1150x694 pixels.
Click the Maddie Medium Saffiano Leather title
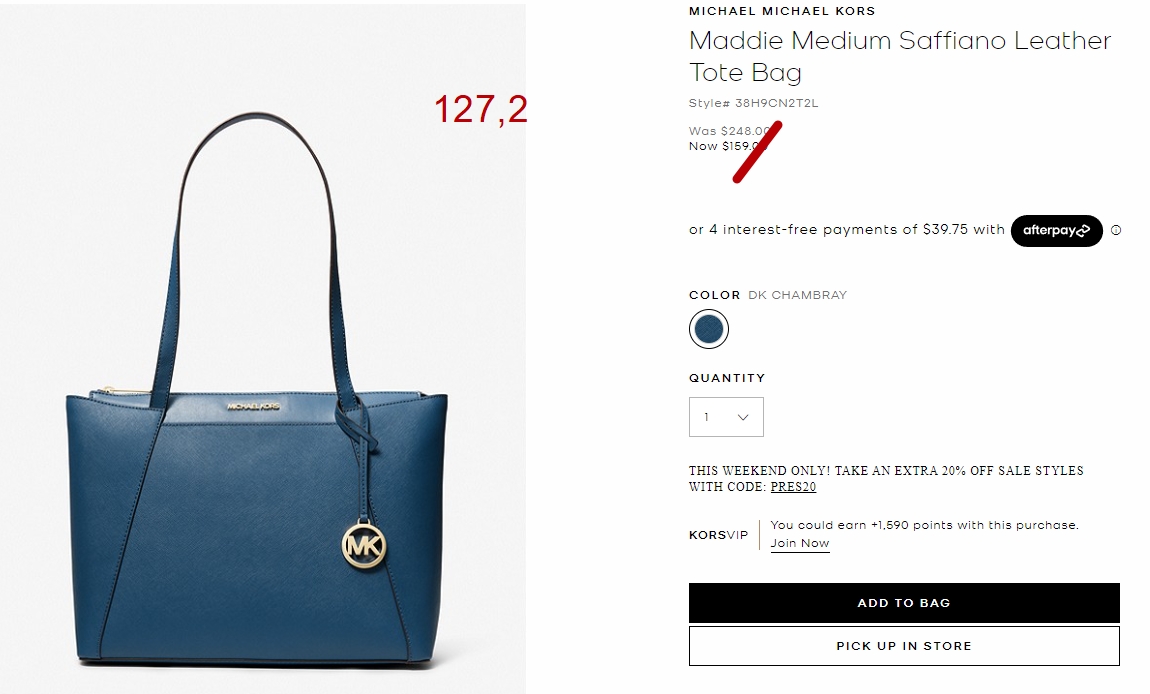click(x=900, y=56)
